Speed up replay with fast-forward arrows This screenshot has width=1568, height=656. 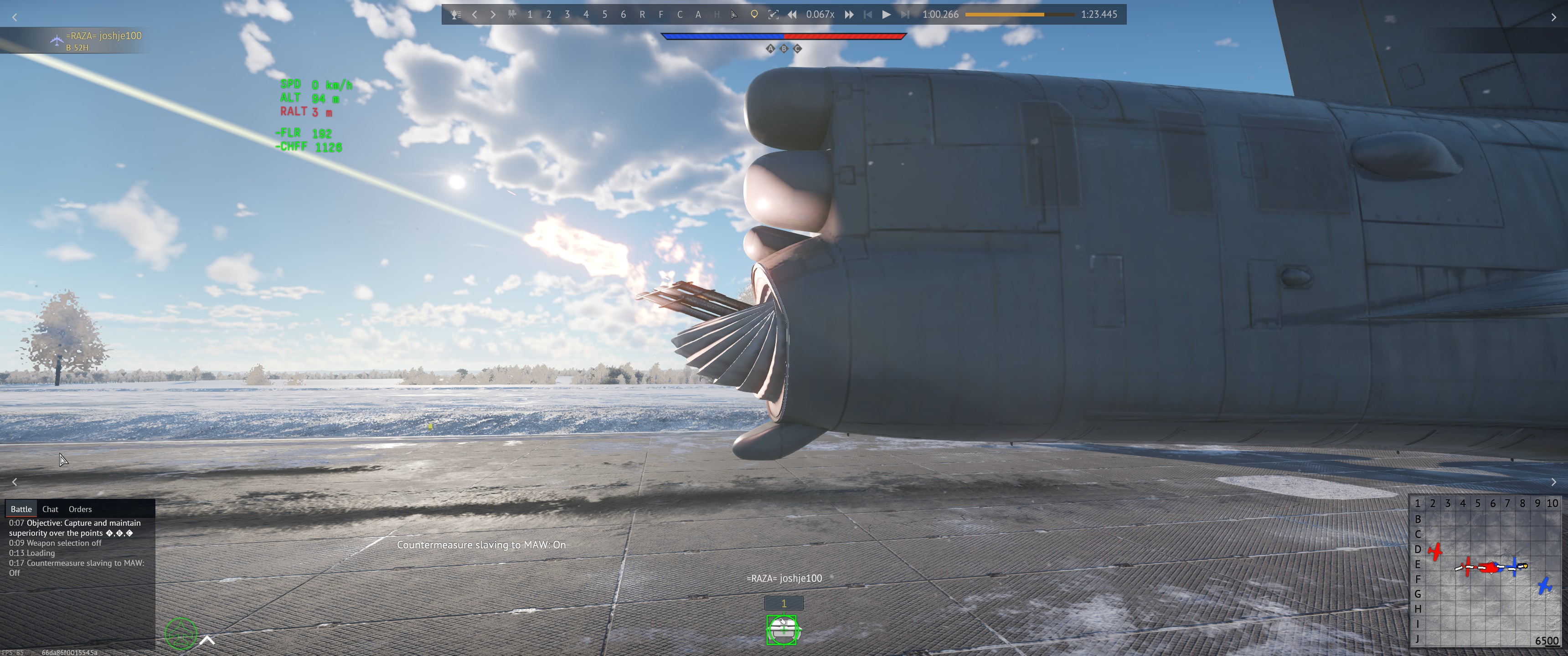click(849, 15)
